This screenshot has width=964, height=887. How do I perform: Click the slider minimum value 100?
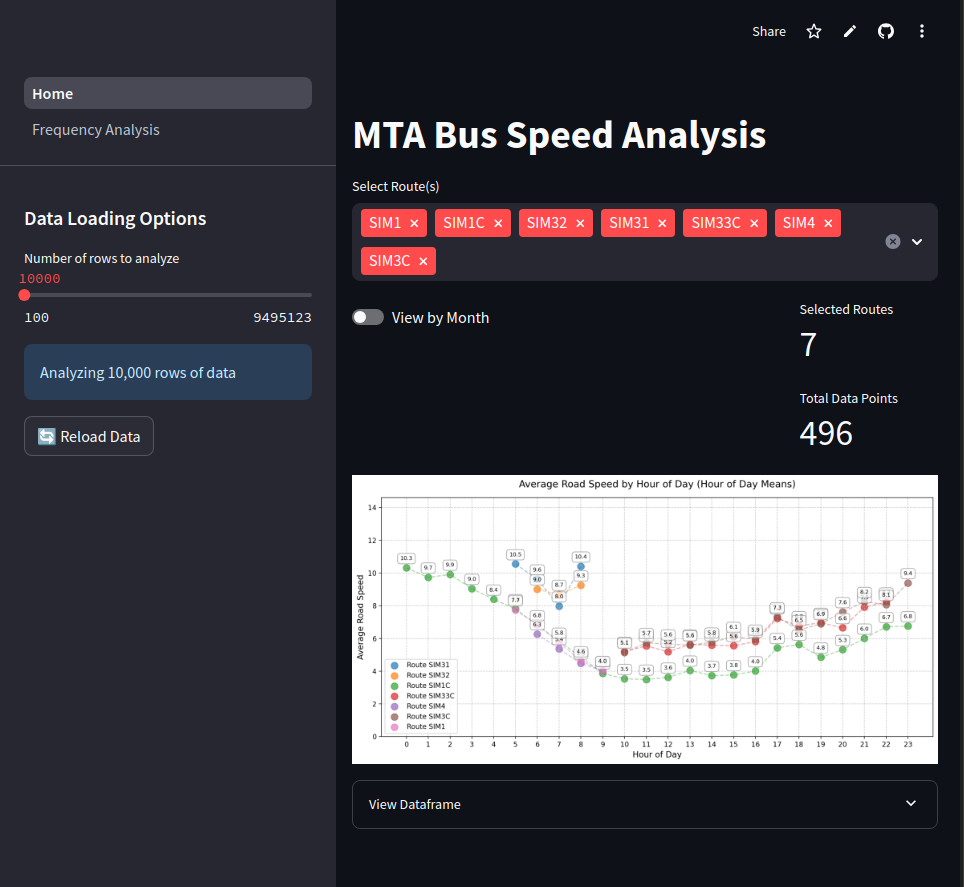click(x=36, y=318)
